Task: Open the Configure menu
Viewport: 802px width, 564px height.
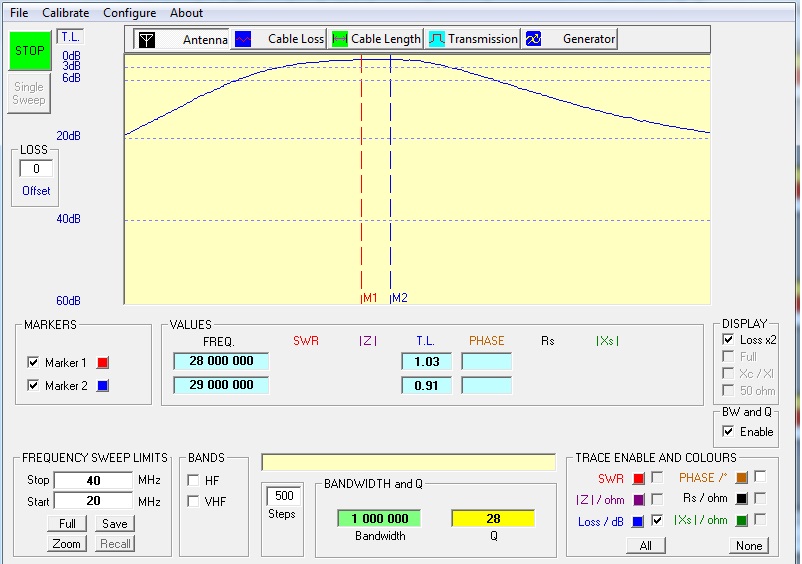Action: (x=129, y=13)
